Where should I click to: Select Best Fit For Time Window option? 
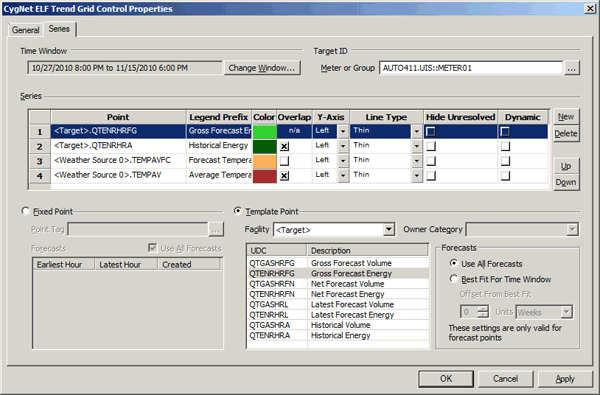point(454,279)
